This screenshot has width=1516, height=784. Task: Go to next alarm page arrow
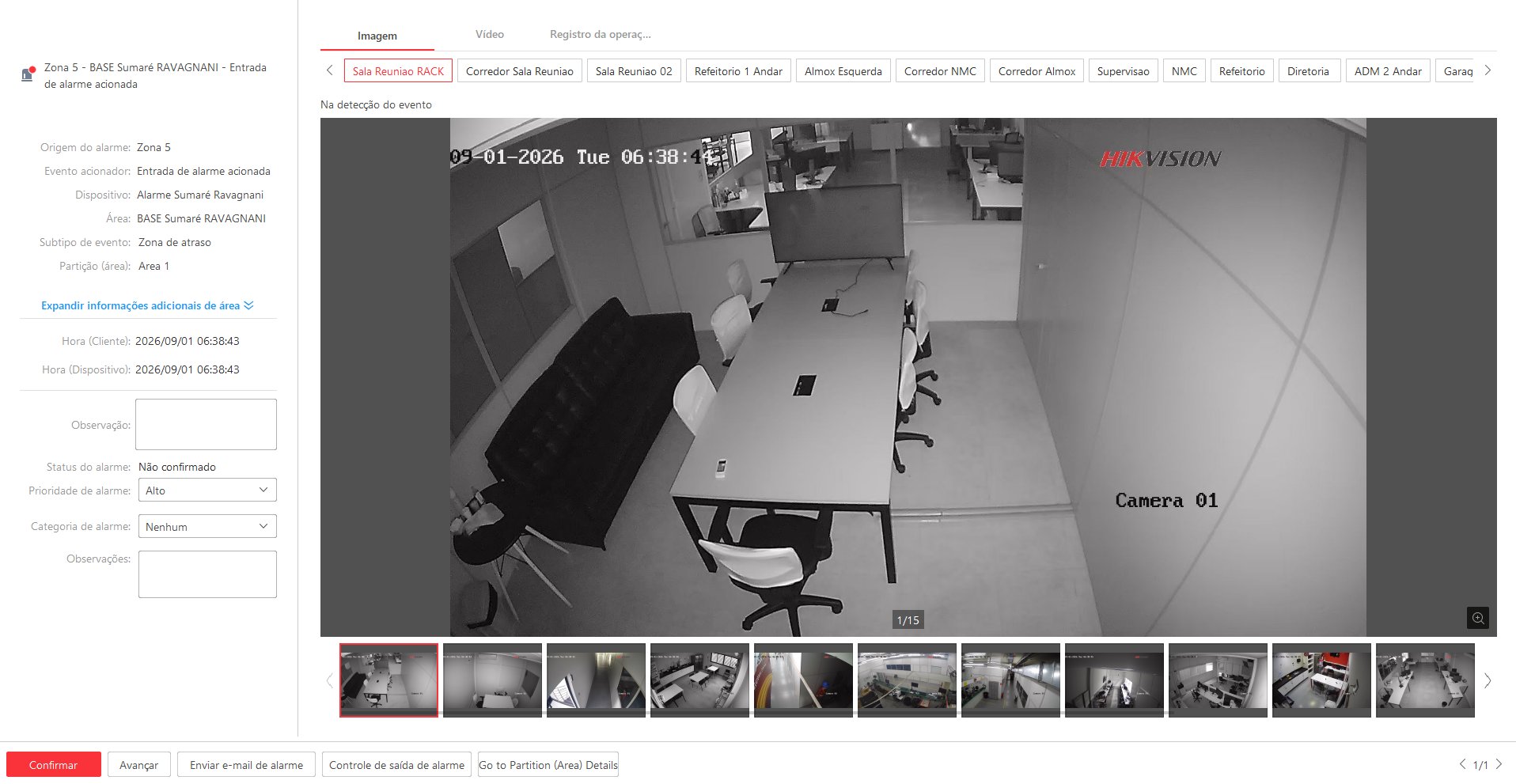(x=1499, y=764)
